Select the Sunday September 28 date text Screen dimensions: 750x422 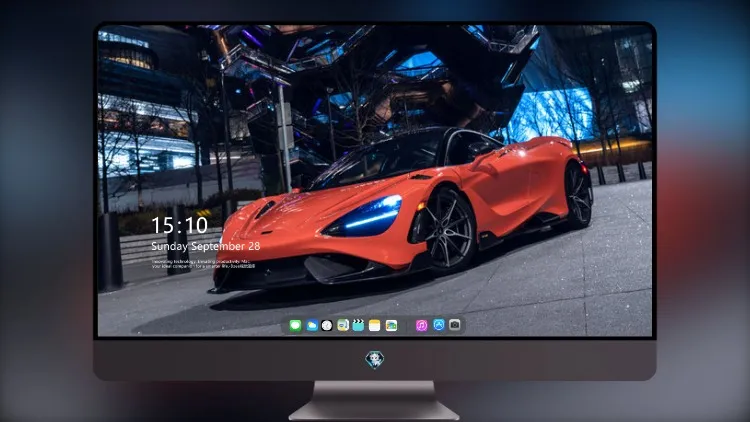[x=206, y=246]
